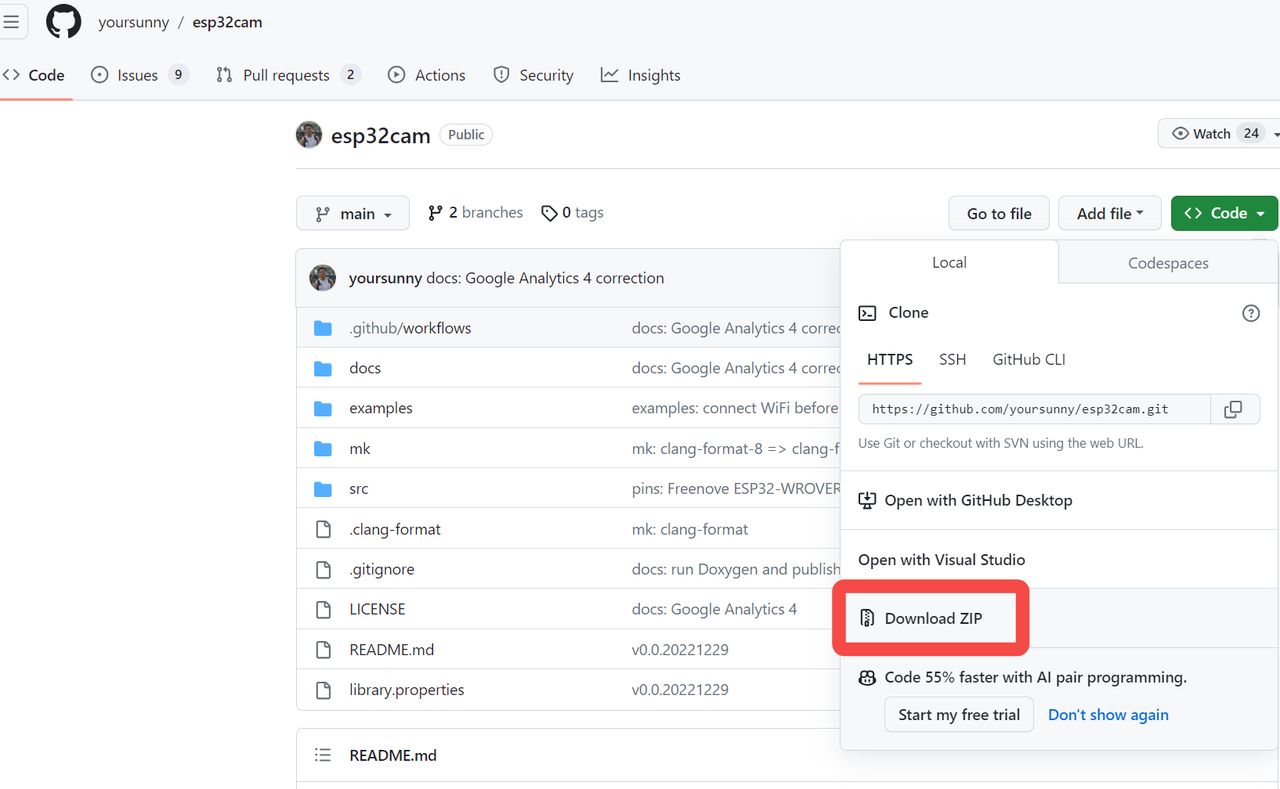Viewport: 1280px width, 789px height.
Task: Click the Copilot icon in promo
Action: click(867, 678)
